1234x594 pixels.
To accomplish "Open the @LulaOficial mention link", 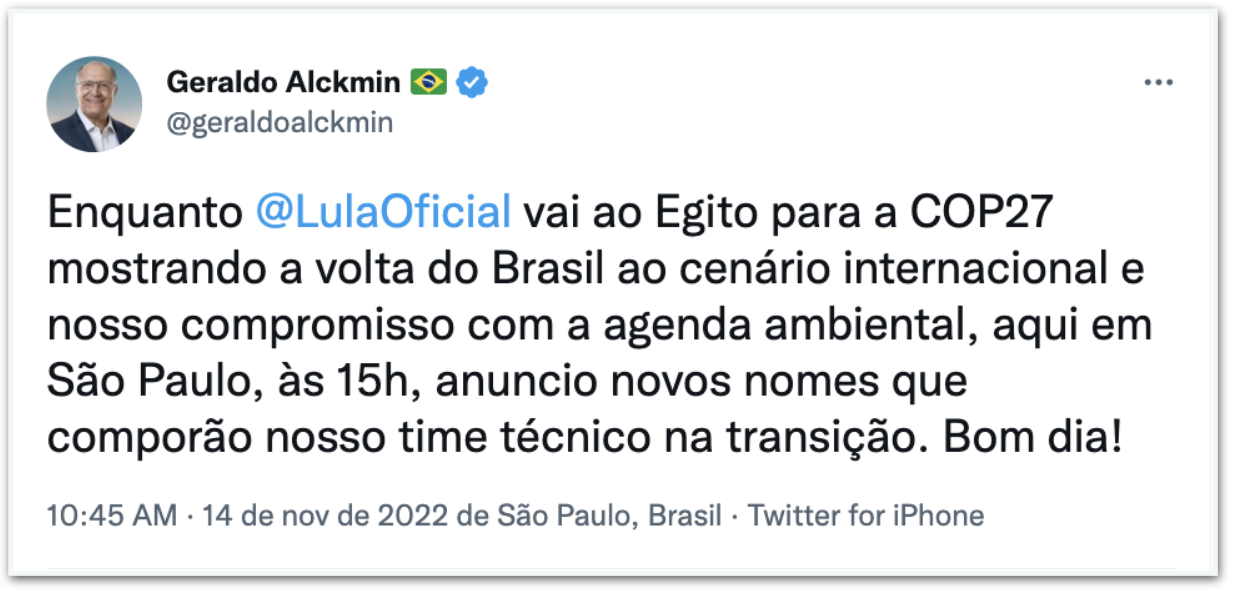I will pyautogui.click(x=384, y=214).
